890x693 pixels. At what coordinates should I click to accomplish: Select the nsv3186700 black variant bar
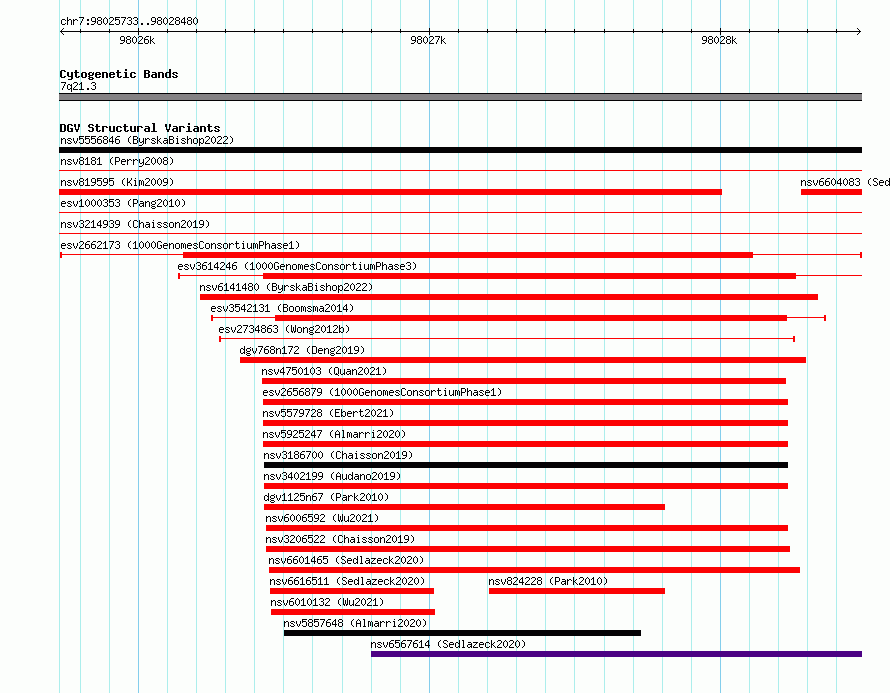(x=526, y=465)
